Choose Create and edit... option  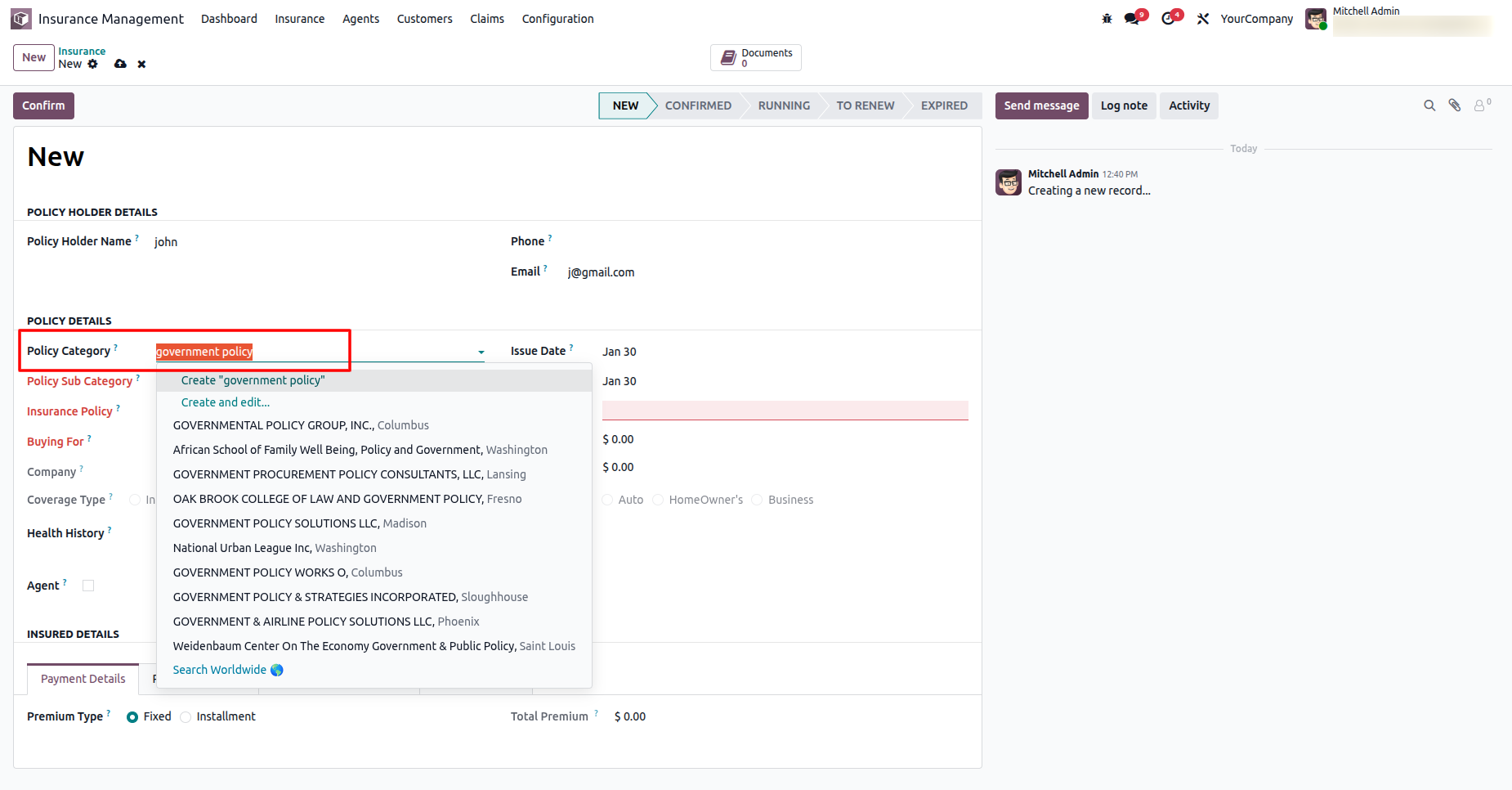(x=374, y=402)
